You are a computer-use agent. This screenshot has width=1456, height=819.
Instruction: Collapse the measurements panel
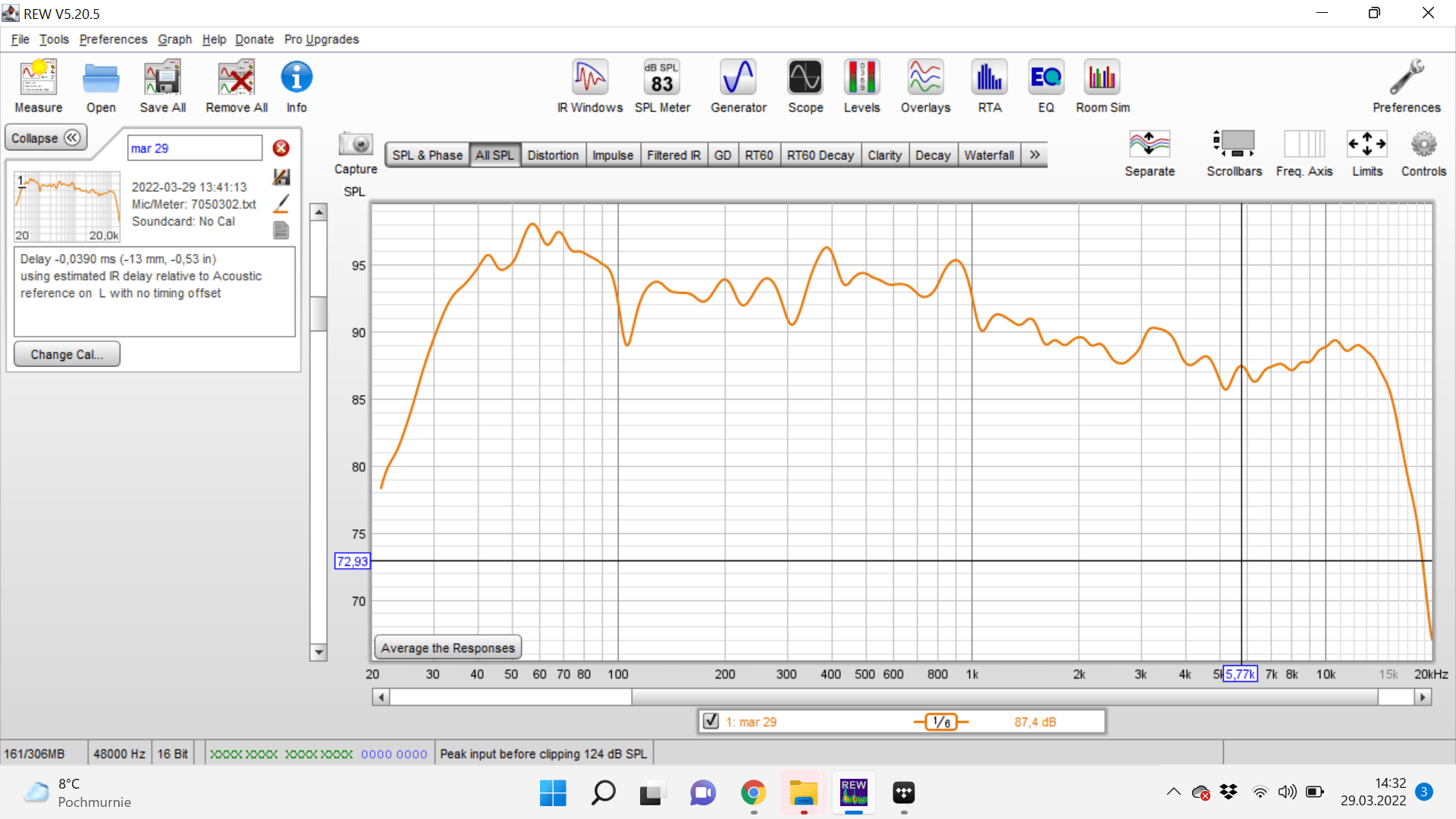point(45,138)
